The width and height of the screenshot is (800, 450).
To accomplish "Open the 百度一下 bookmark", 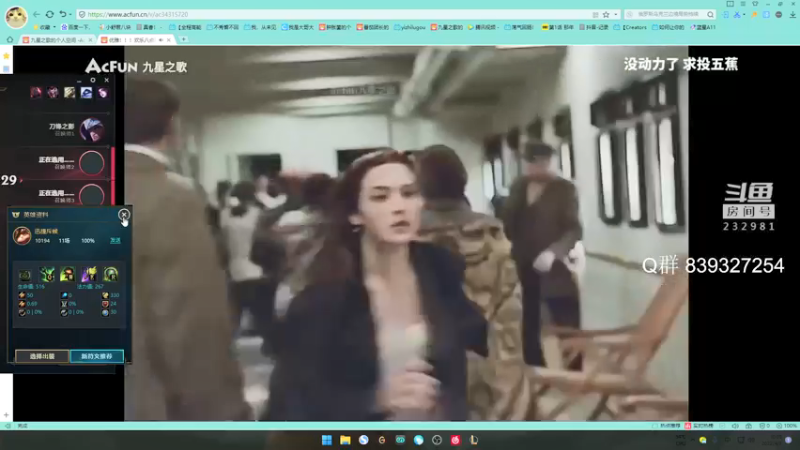I will pos(76,27).
